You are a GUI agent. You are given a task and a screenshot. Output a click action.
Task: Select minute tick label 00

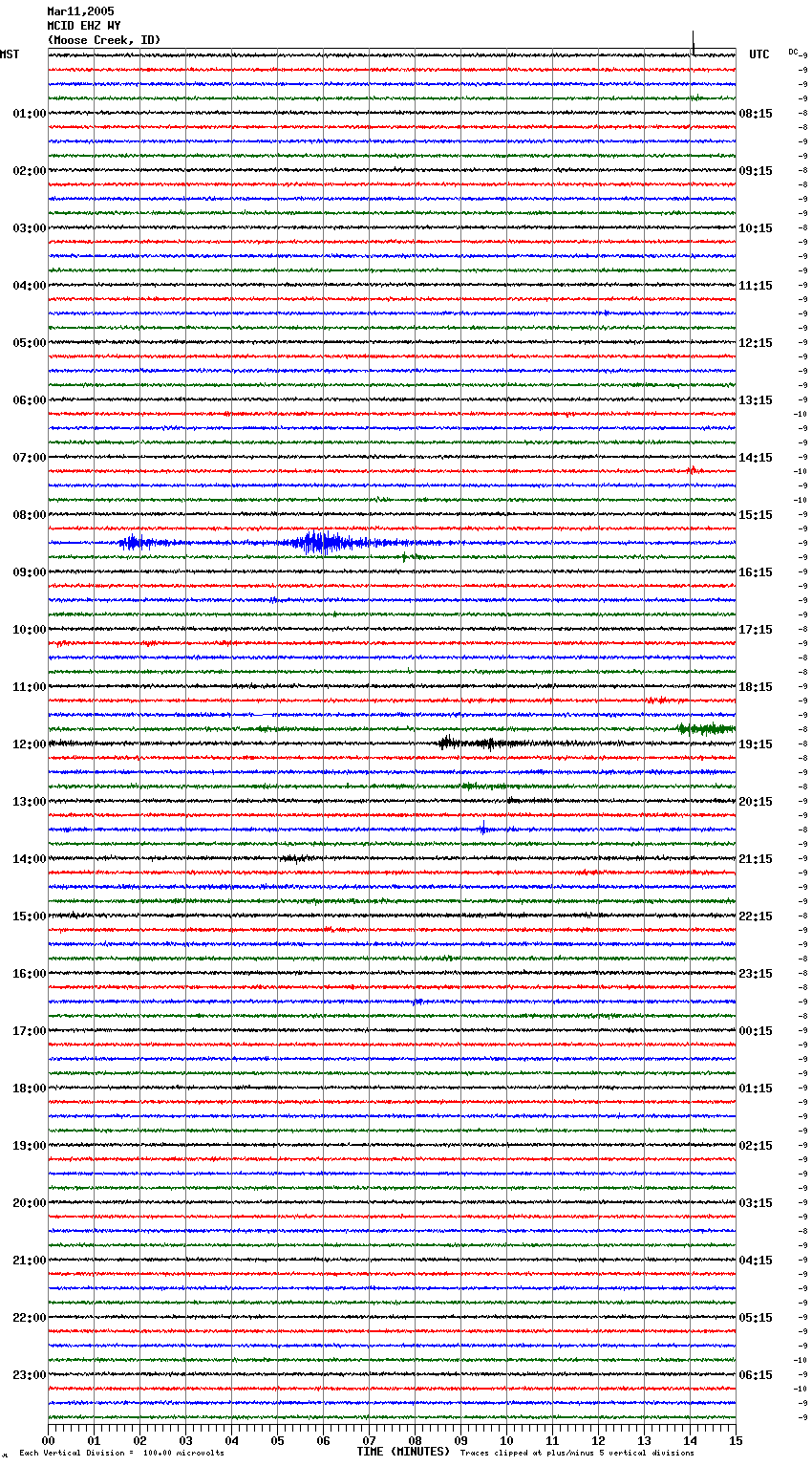point(48,1440)
